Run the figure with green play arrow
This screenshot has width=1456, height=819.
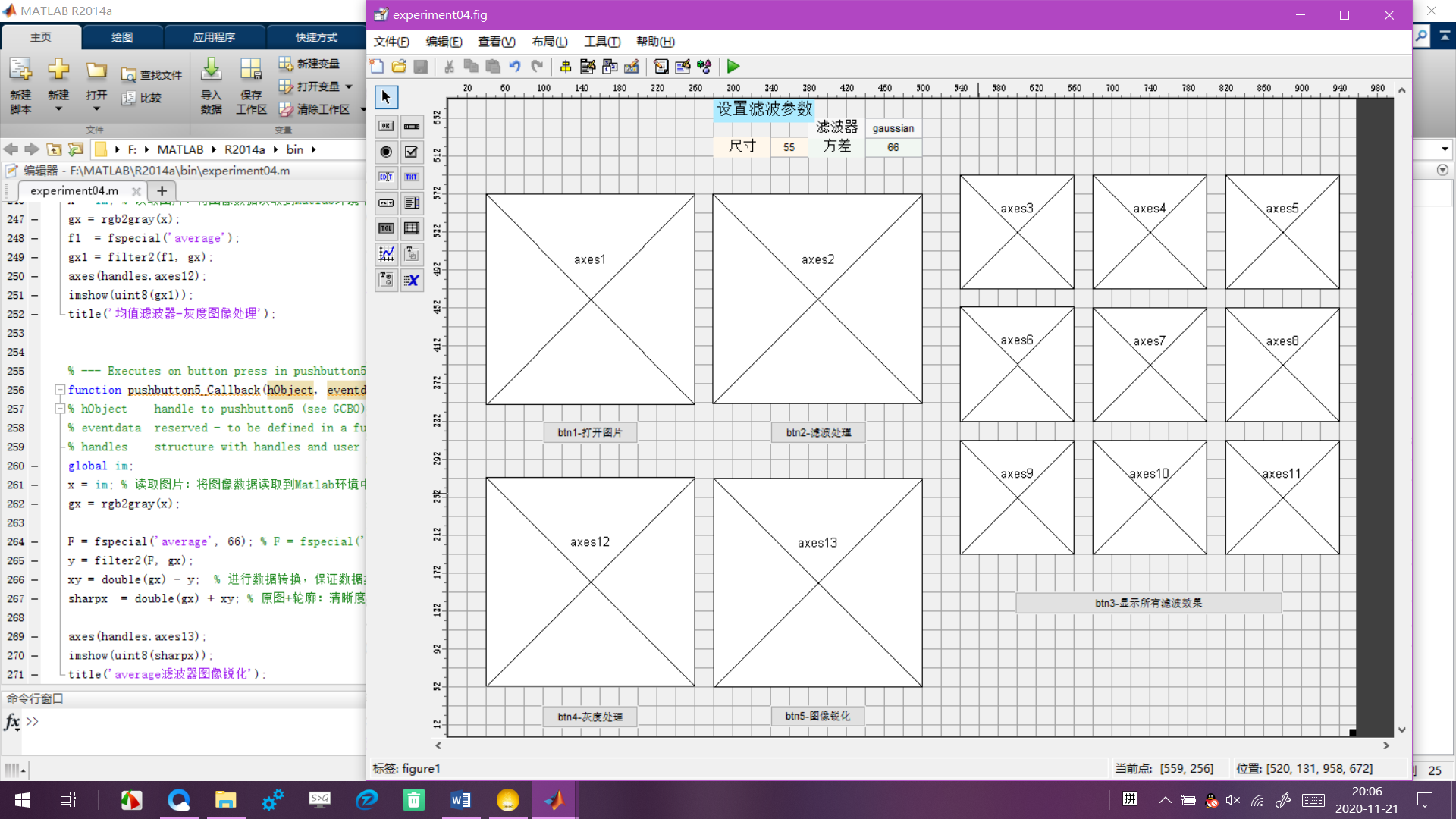[733, 67]
